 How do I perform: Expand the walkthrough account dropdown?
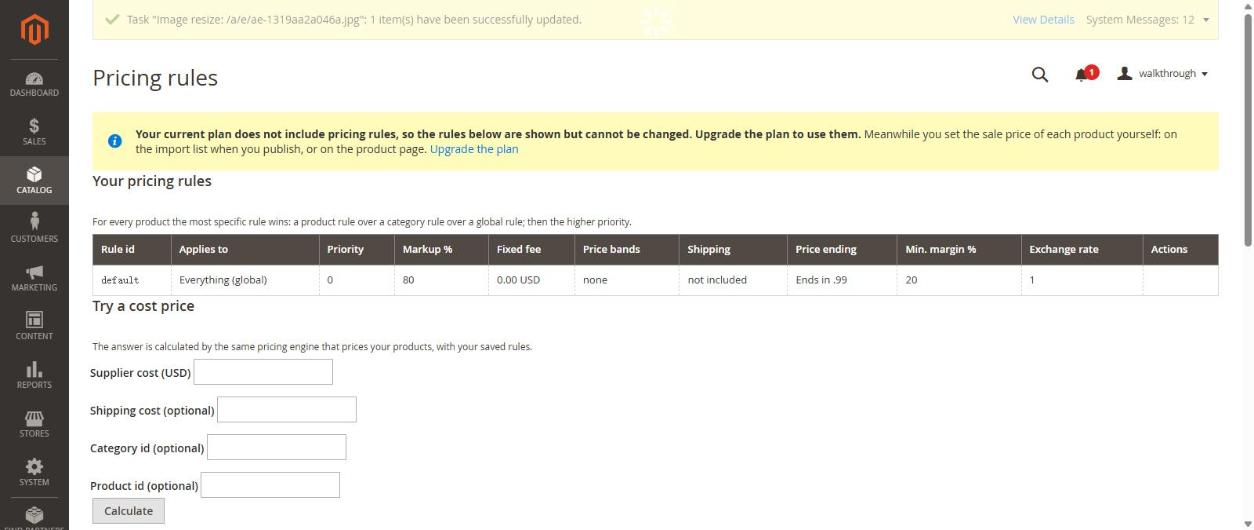pos(1163,74)
